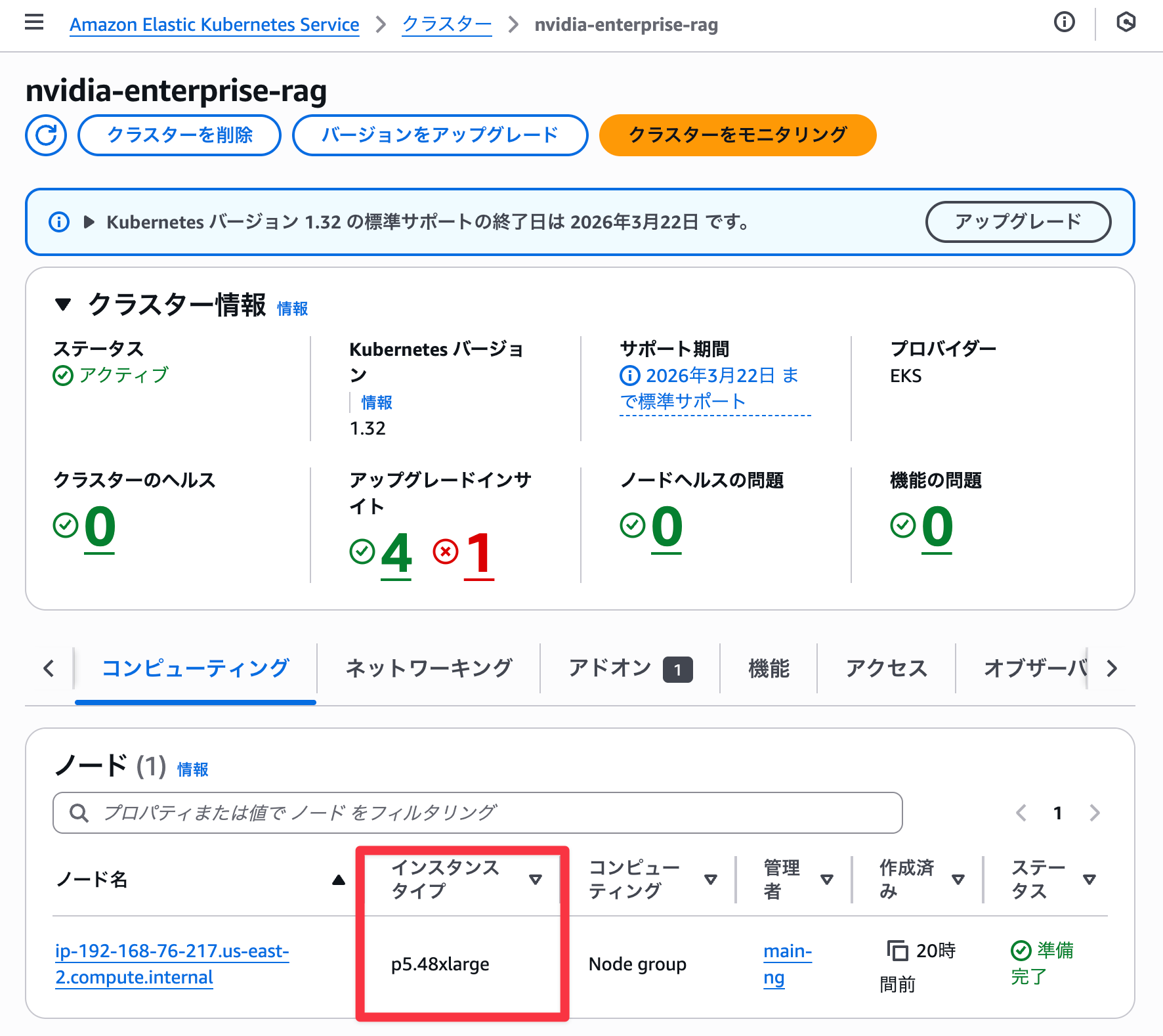Click the sort triangle on the ノード名 column
This screenshot has height=1036, width=1163.
[339, 879]
